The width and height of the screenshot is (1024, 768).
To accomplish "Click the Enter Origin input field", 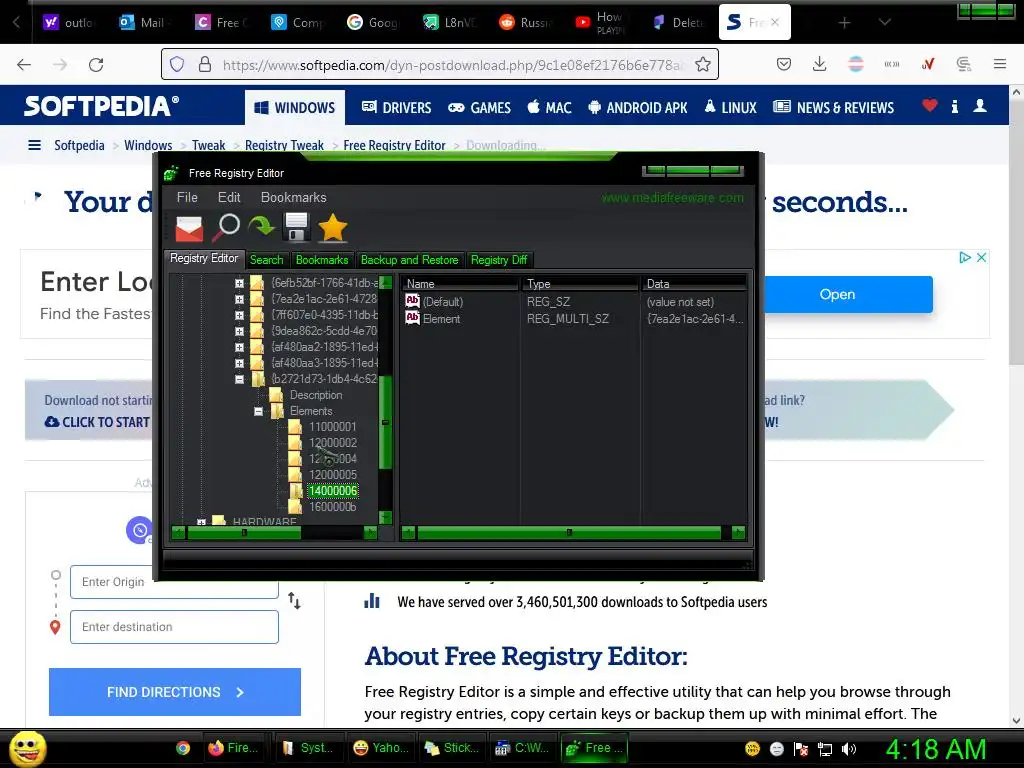I will click(x=174, y=582).
